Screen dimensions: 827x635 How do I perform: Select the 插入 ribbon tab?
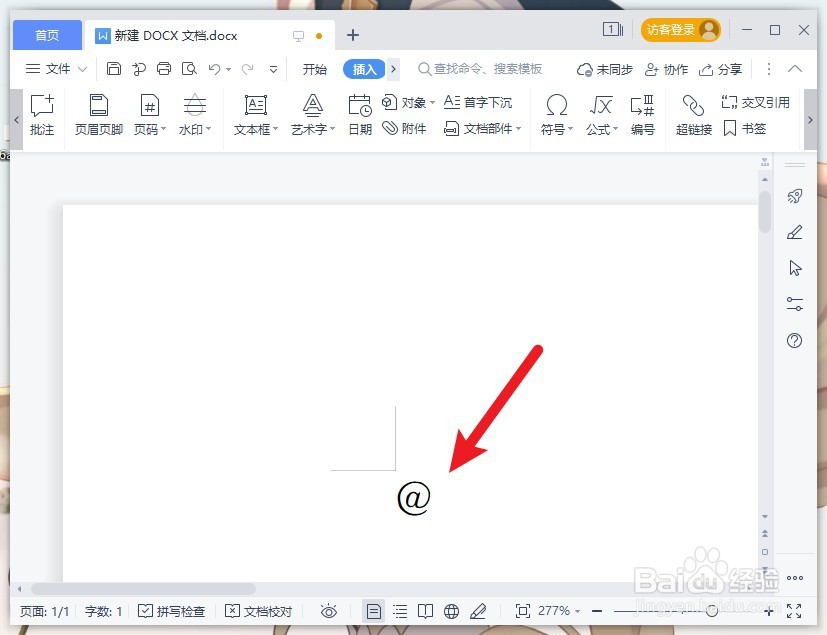pos(364,69)
